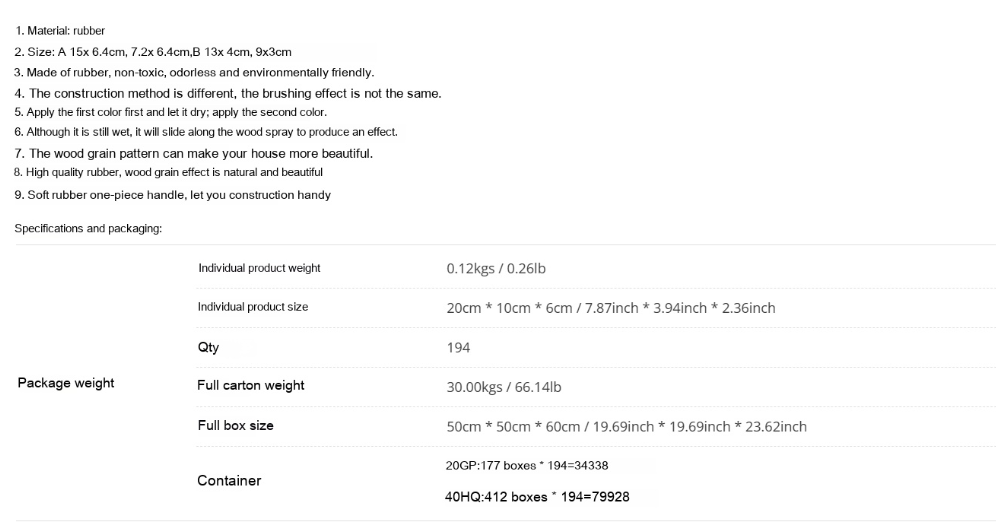Click the "Package weight" row header
Screen dimensions: 996x523
point(66,383)
